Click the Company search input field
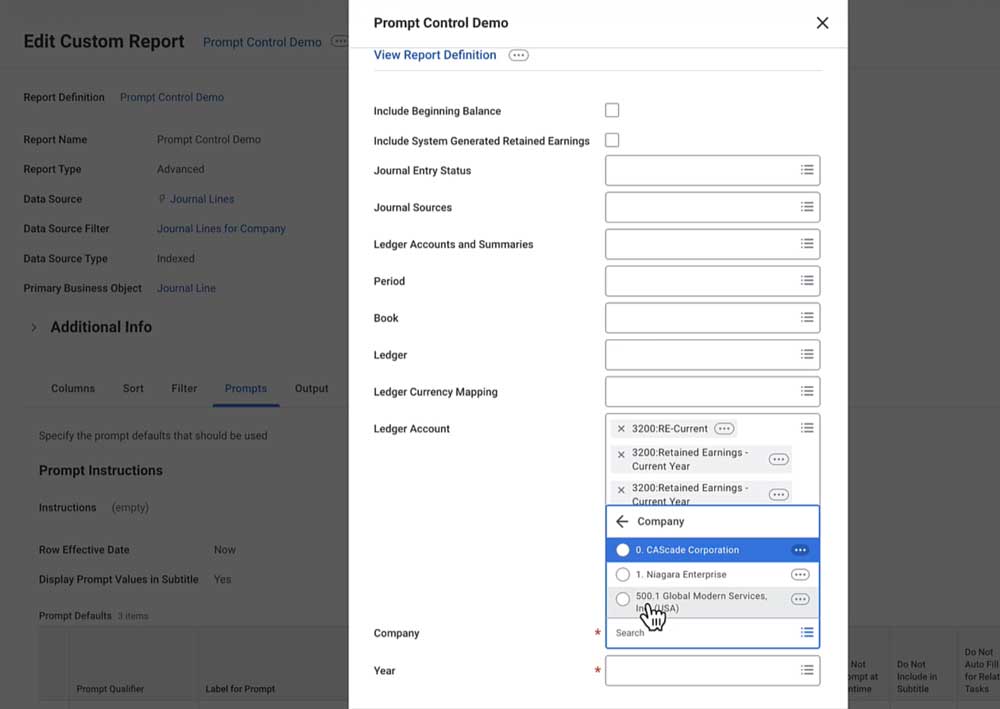Image resolution: width=1000 pixels, height=709 pixels. (x=700, y=633)
